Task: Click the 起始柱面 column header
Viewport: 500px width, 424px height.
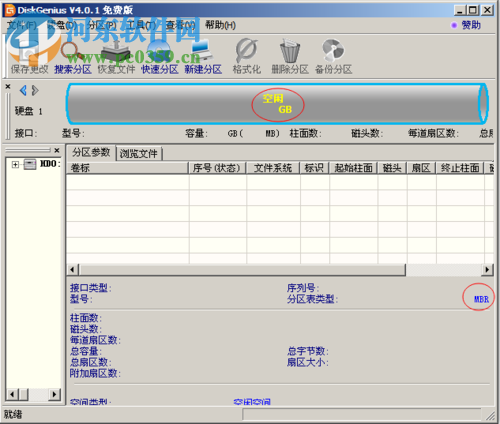Action: point(353,168)
